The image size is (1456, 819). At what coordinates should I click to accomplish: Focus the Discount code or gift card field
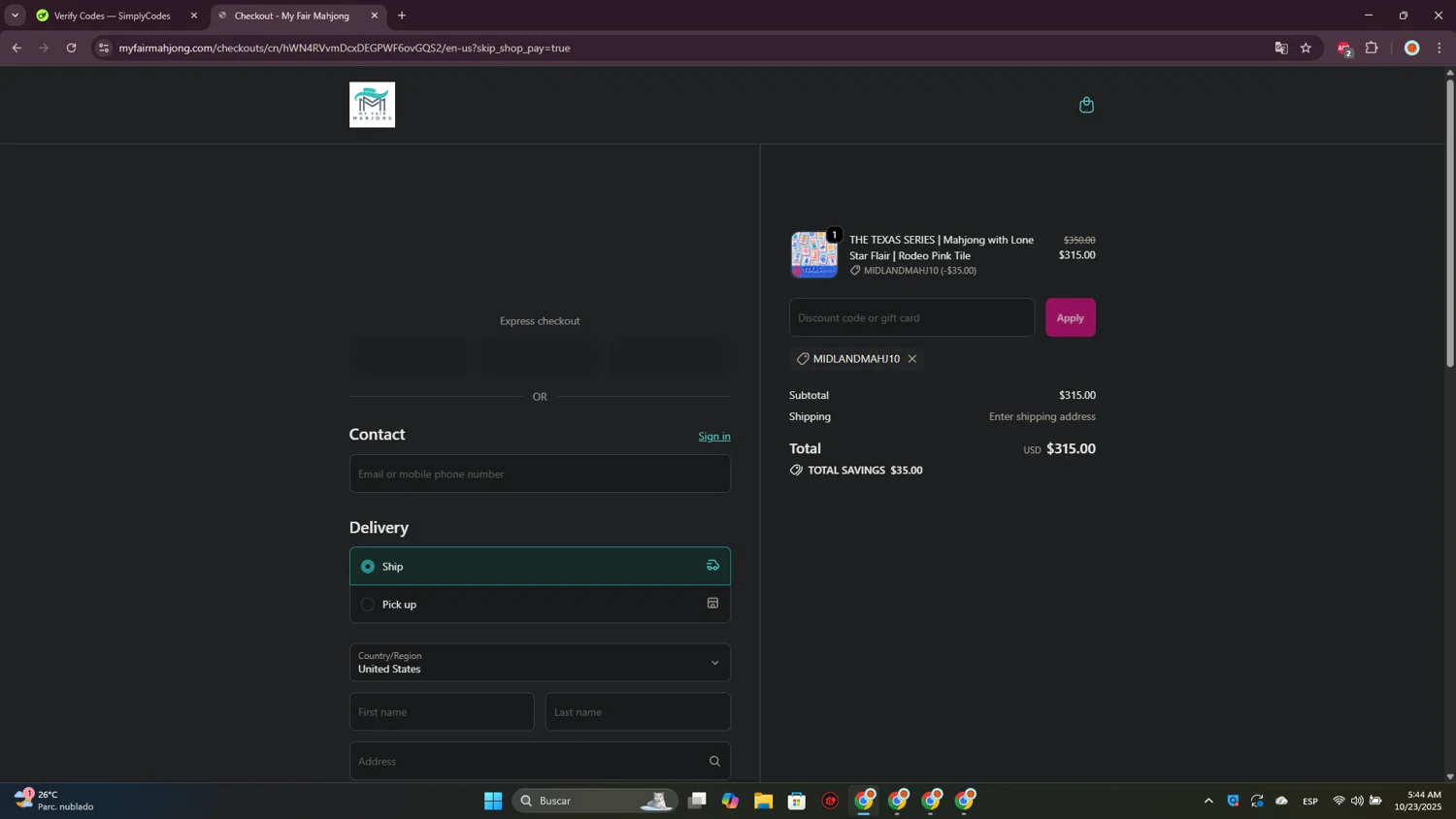click(911, 317)
